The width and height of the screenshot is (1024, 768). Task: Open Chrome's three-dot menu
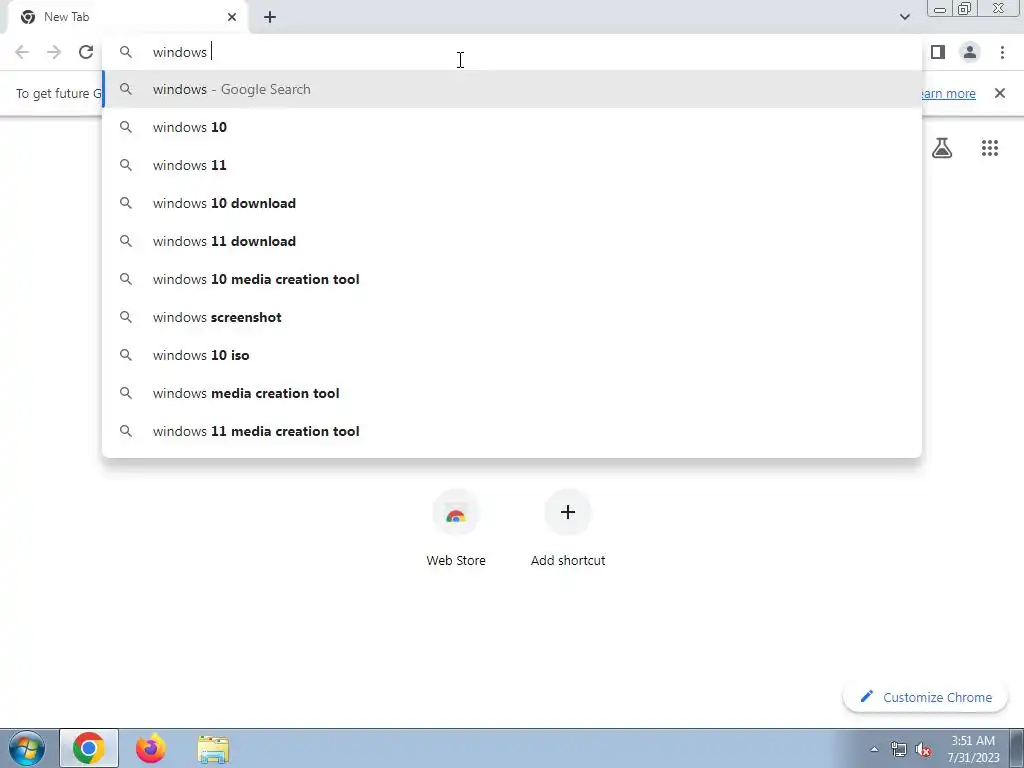pos(1002,52)
